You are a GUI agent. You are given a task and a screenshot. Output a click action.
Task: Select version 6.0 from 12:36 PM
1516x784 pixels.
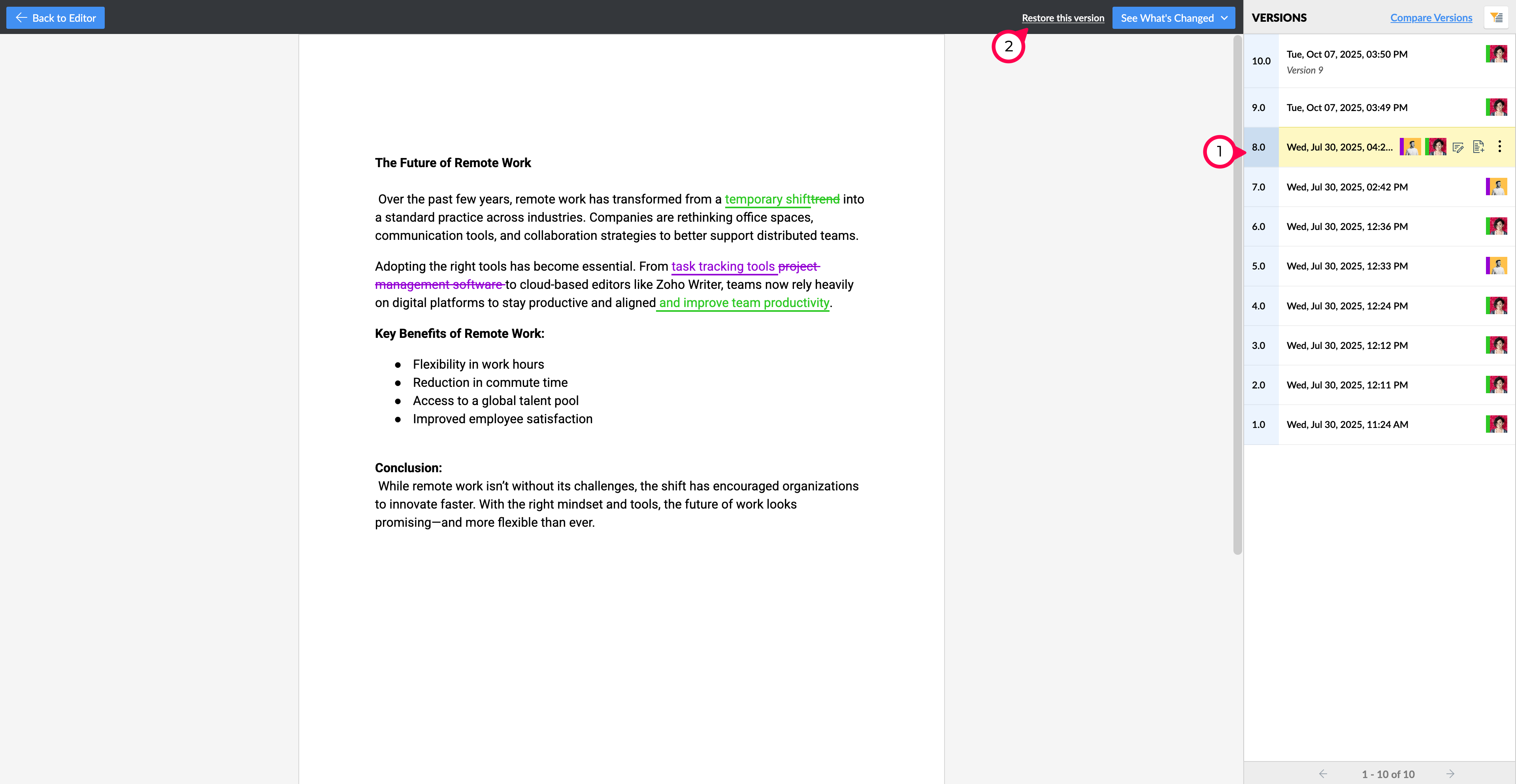tap(1346, 226)
